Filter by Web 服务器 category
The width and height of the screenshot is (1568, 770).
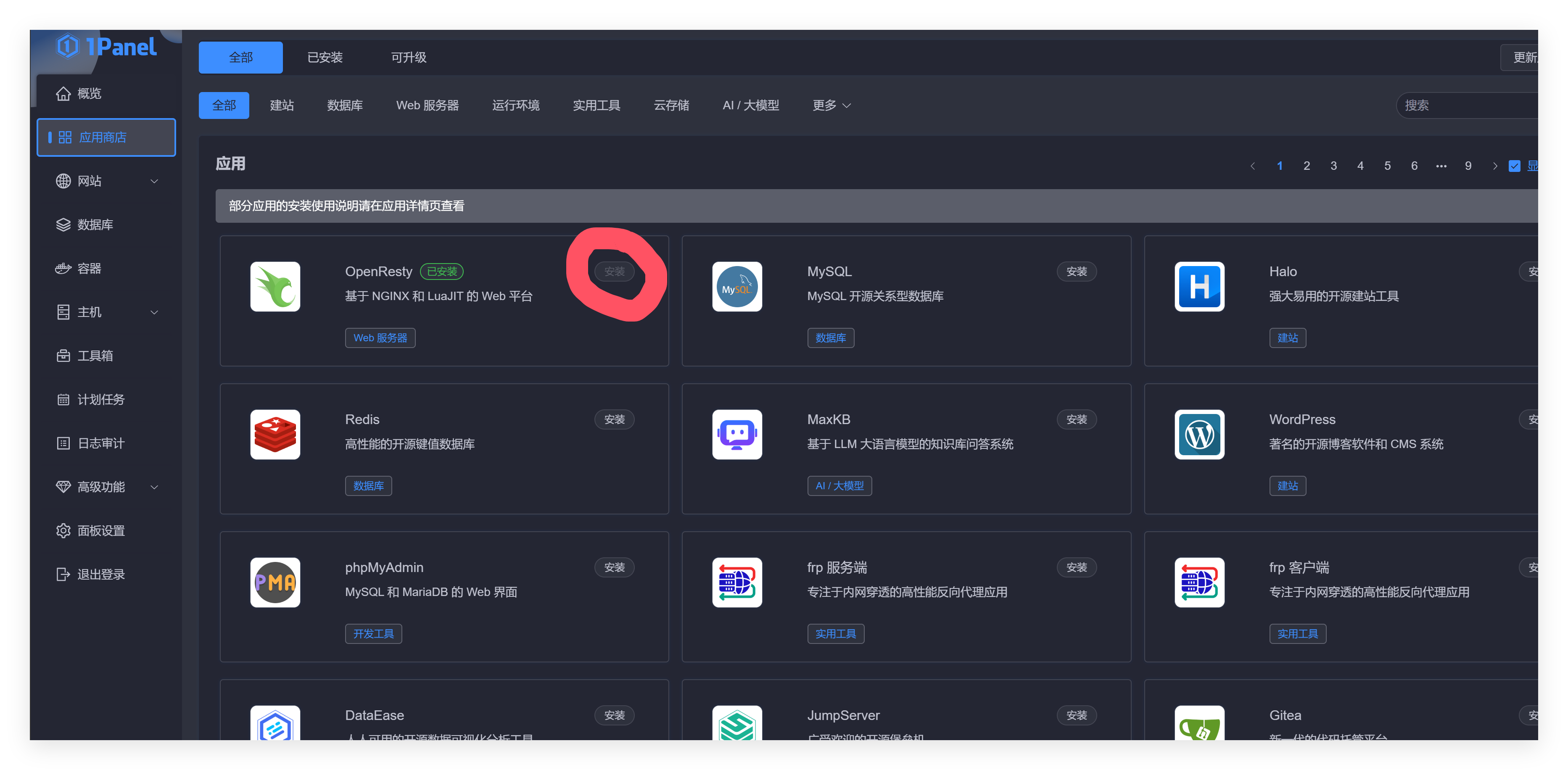(427, 105)
